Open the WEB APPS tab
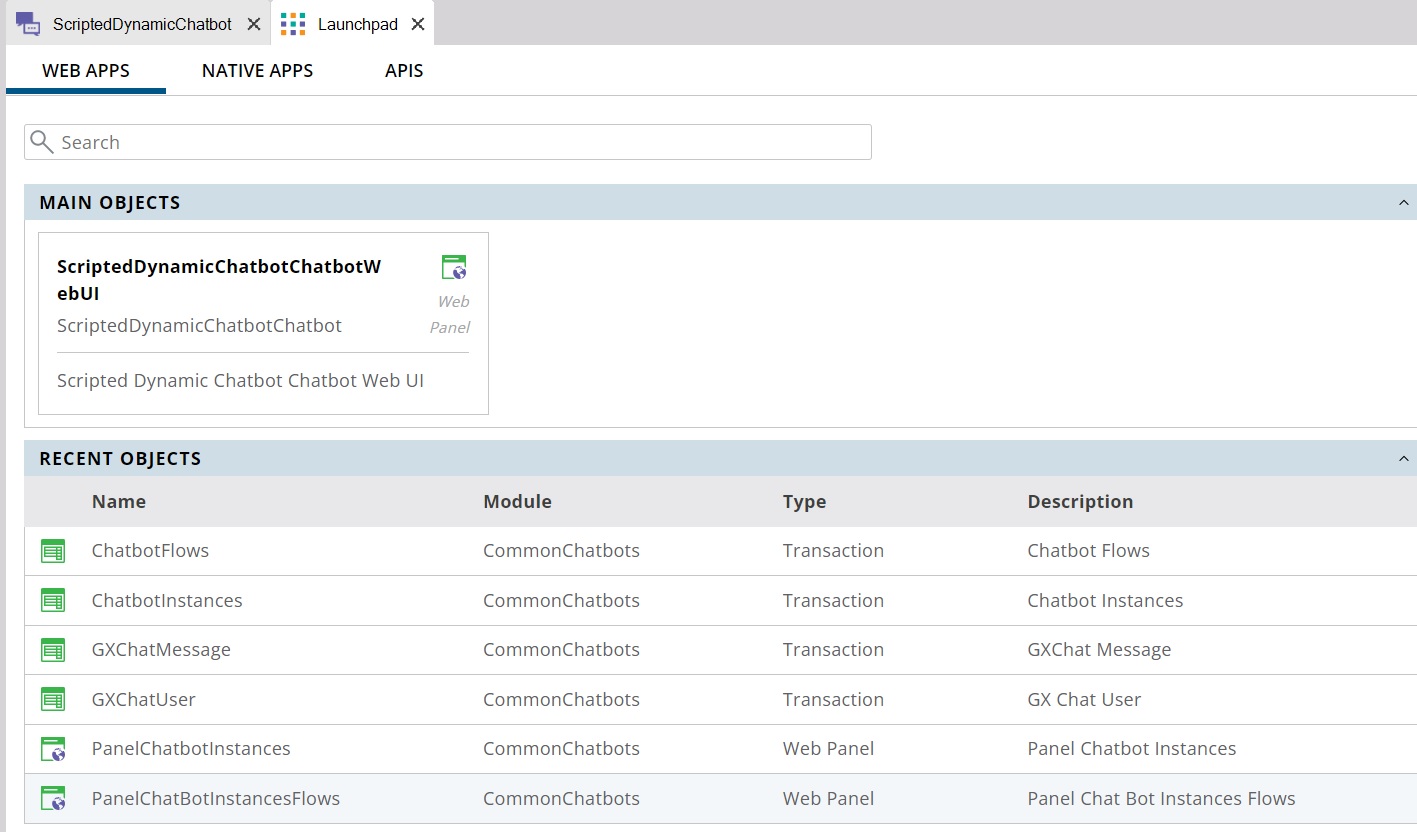The width and height of the screenshot is (1417, 832). click(x=86, y=71)
